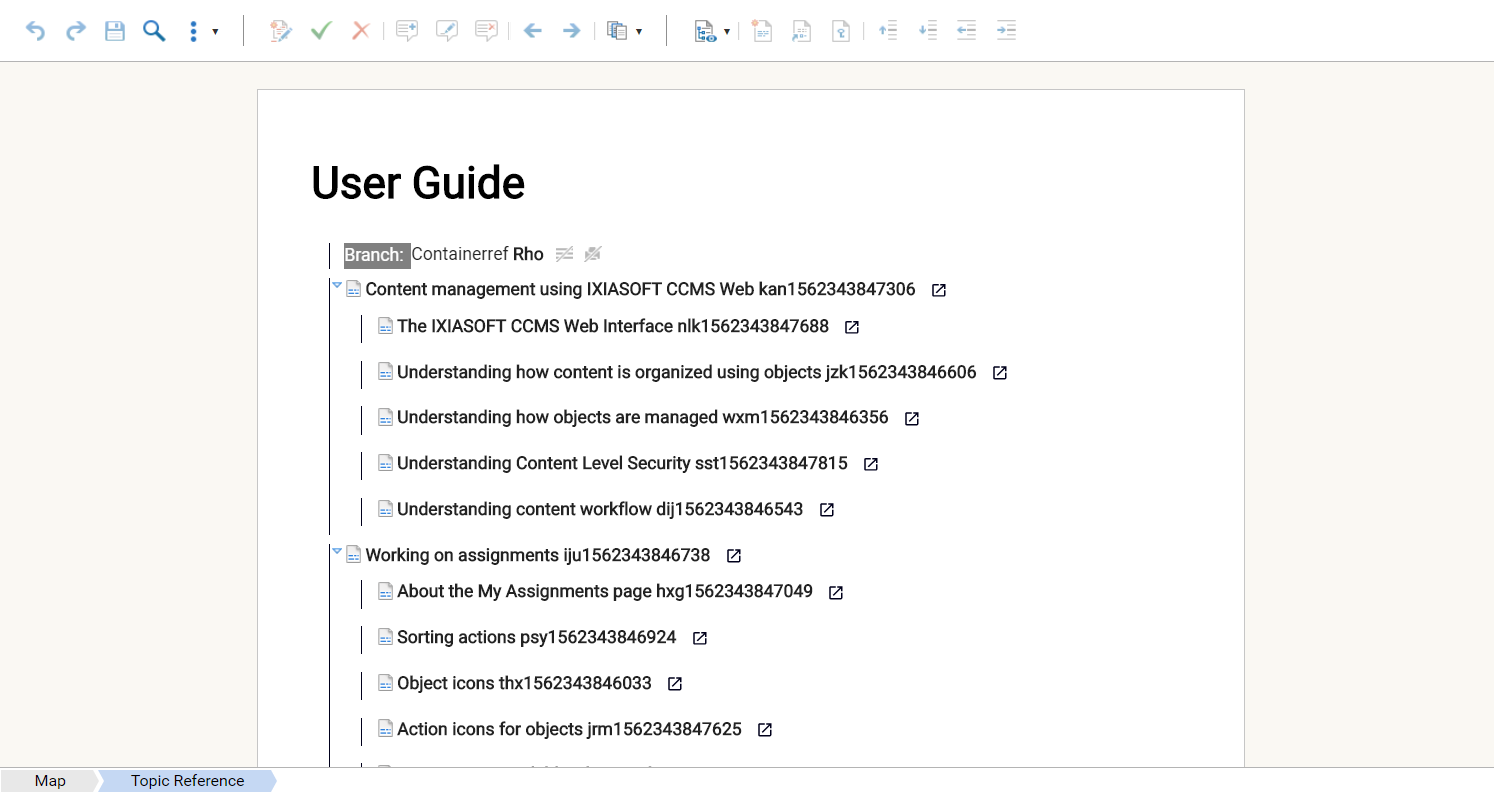Select The IXIASOFT CCMS Web Interface topic
The width and height of the screenshot is (1494, 793).
click(x=613, y=326)
